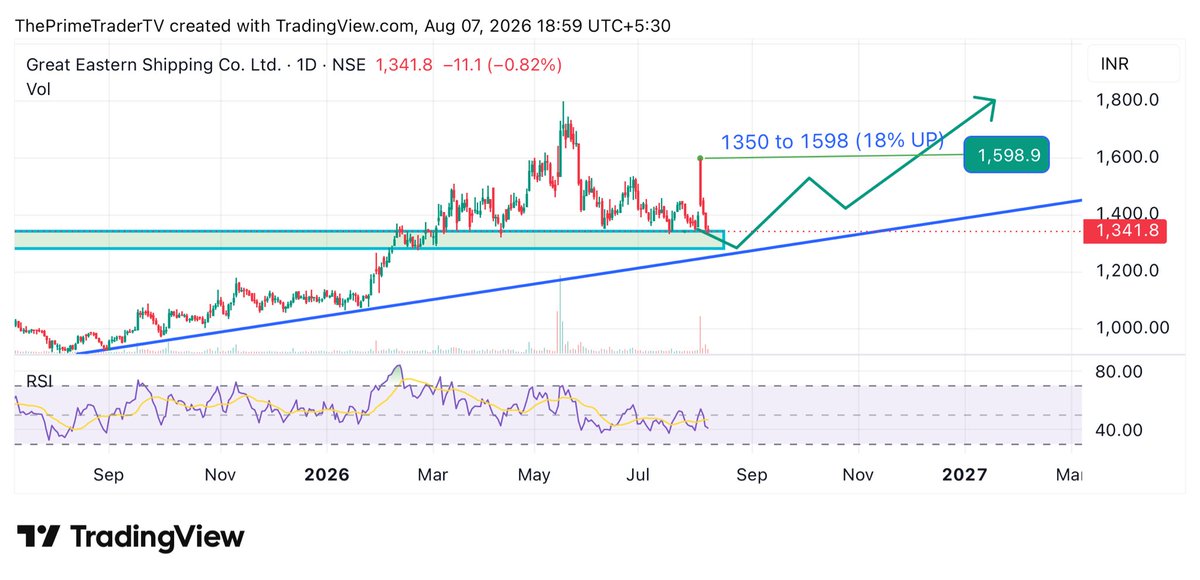
Task: Click the 1,600.0 price axis label
Action: coord(1126,157)
